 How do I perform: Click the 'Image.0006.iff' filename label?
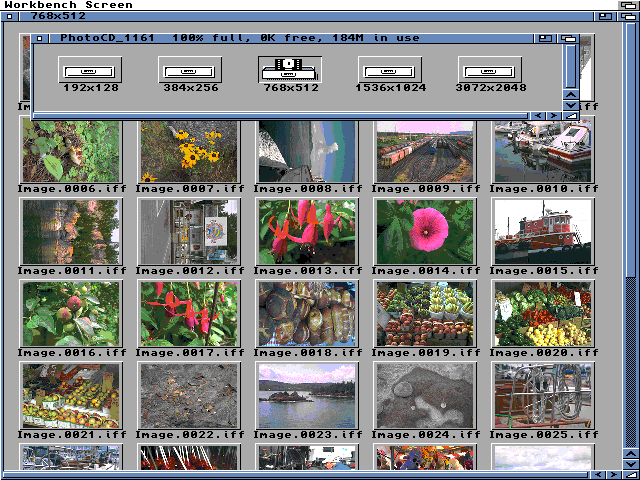pyautogui.click(x=72, y=189)
